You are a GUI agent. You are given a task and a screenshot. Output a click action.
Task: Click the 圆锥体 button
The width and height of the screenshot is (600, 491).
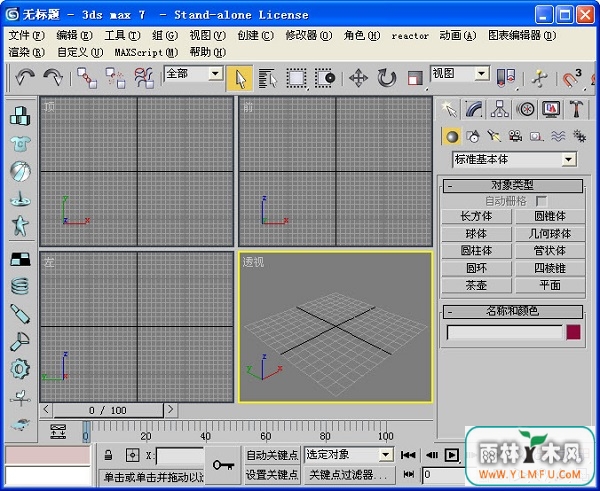[x=550, y=216]
